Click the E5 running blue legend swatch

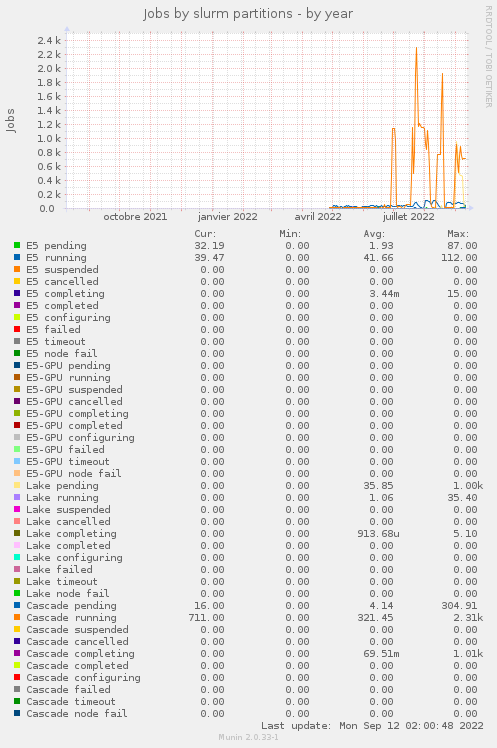pos(17,257)
